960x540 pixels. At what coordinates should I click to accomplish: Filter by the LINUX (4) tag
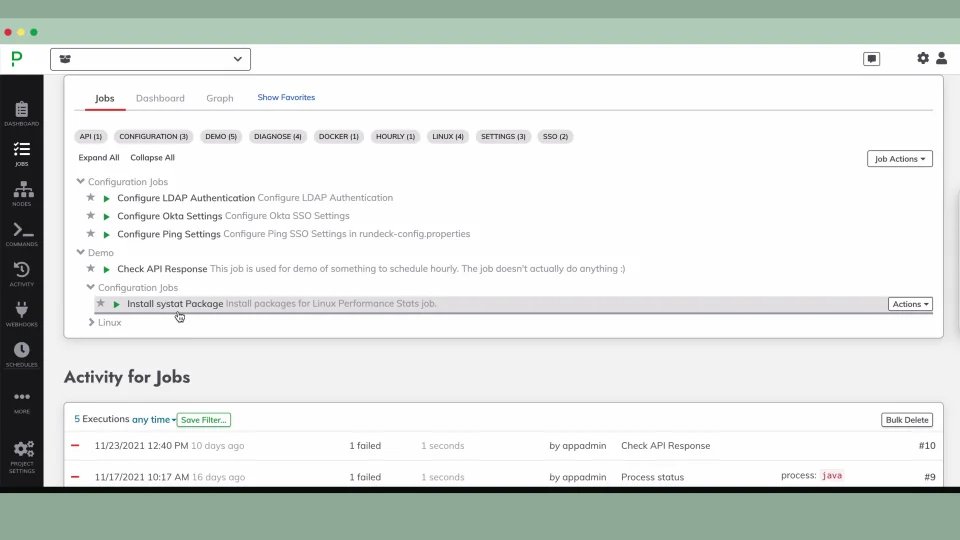coord(448,137)
